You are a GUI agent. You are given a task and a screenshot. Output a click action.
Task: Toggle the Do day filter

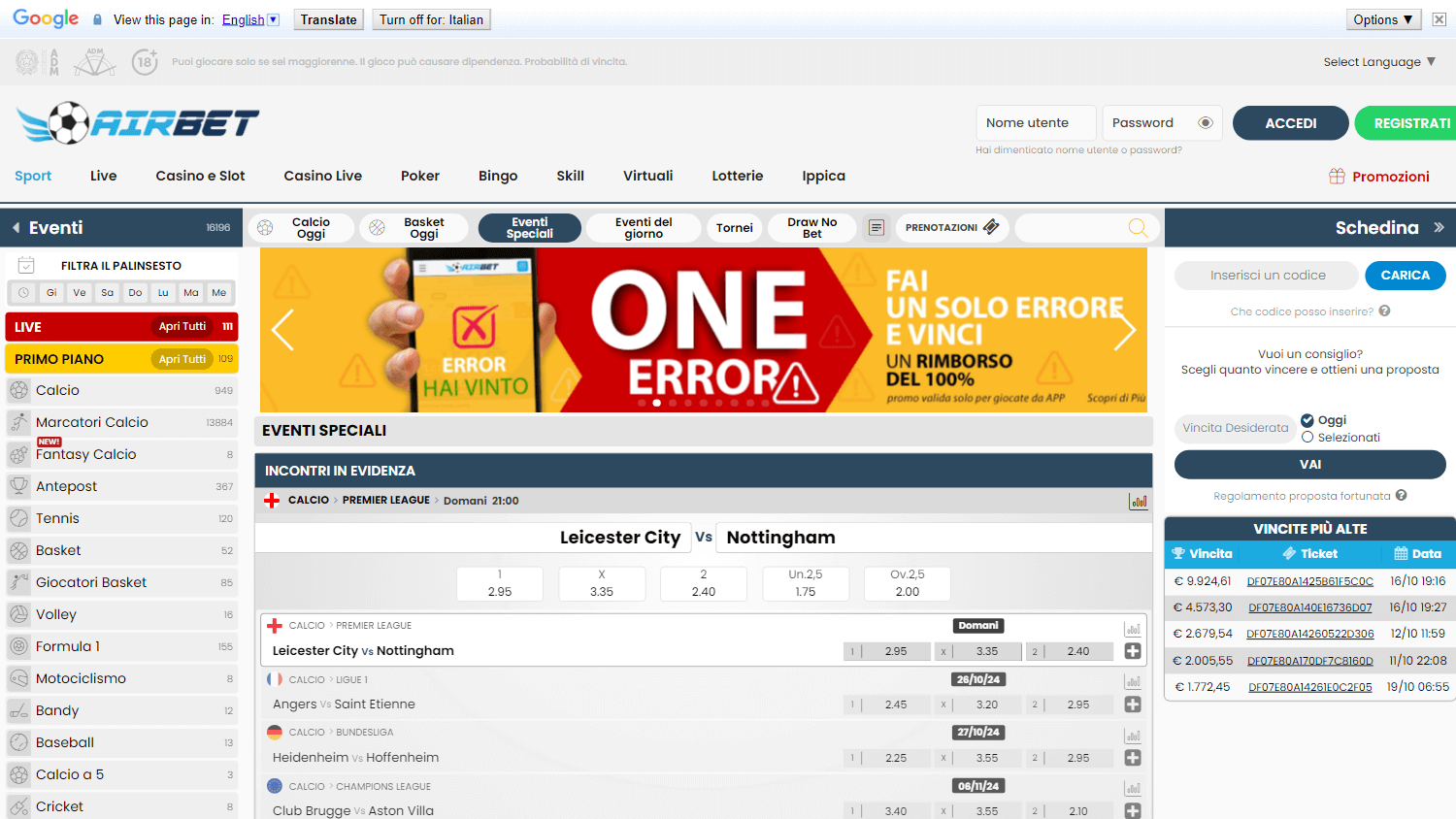tap(135, 292)
